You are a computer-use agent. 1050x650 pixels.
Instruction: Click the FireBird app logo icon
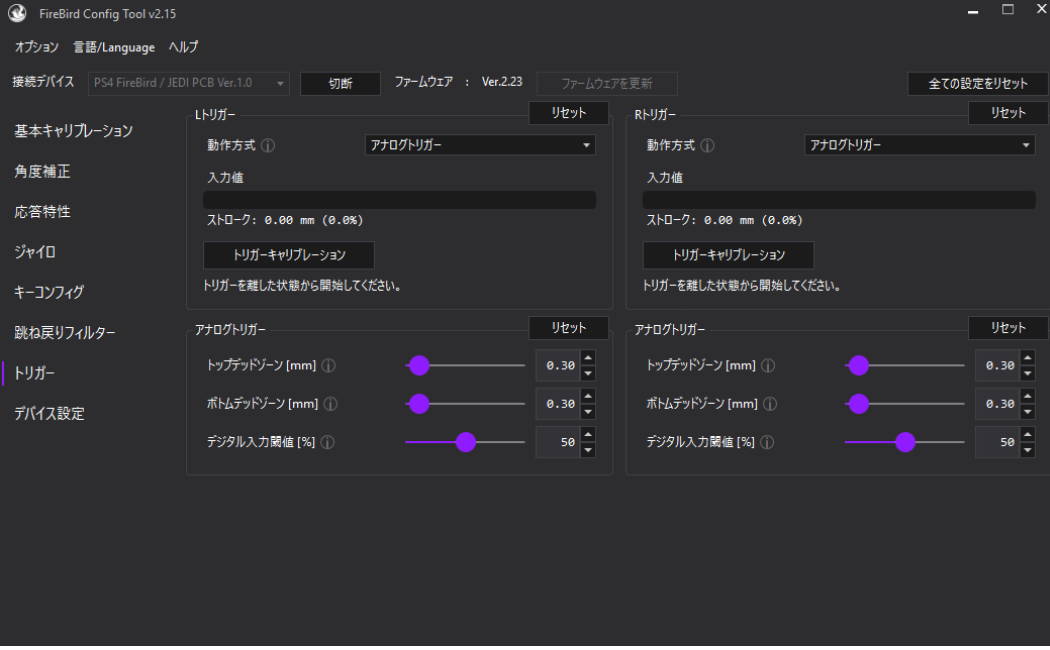coord(17,13)
